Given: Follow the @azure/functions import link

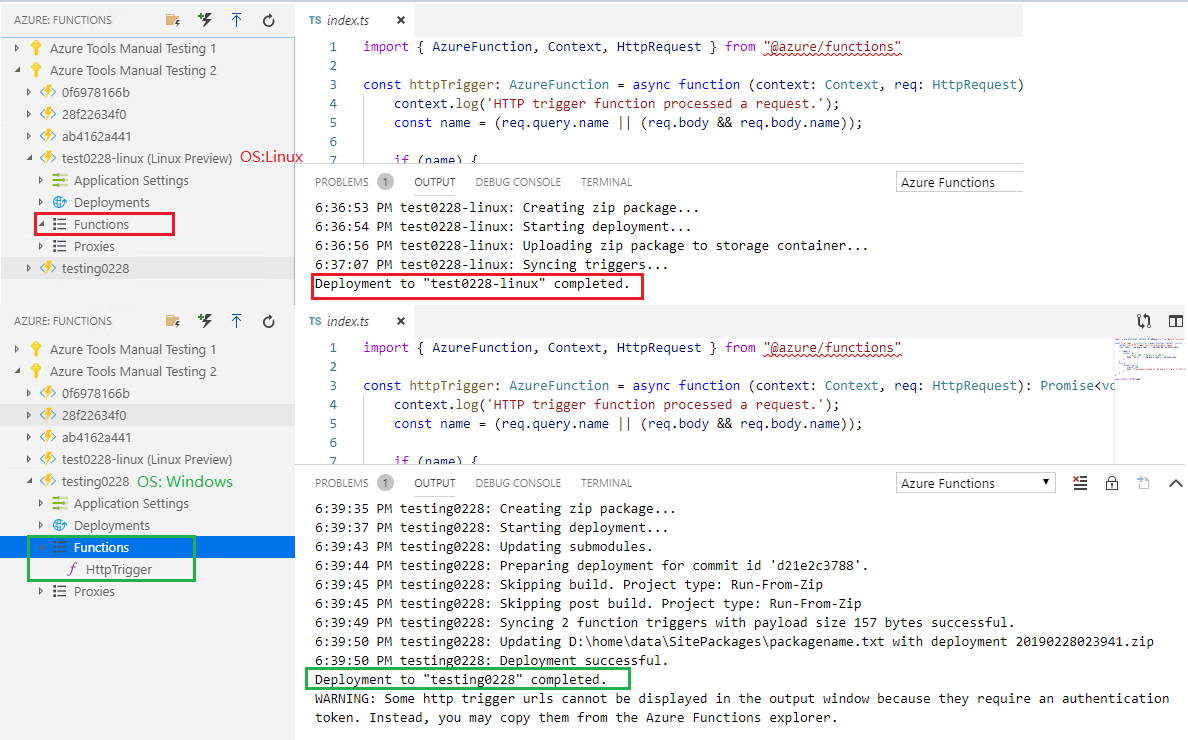Looking at the screenshot, I should 832,46.
